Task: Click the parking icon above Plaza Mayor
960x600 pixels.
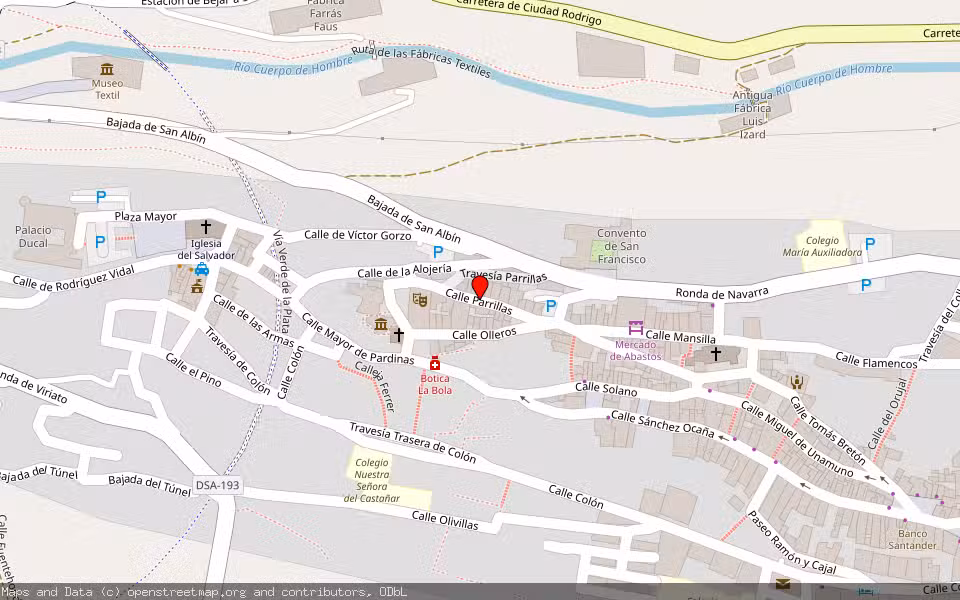Action: tap(101, 197)
